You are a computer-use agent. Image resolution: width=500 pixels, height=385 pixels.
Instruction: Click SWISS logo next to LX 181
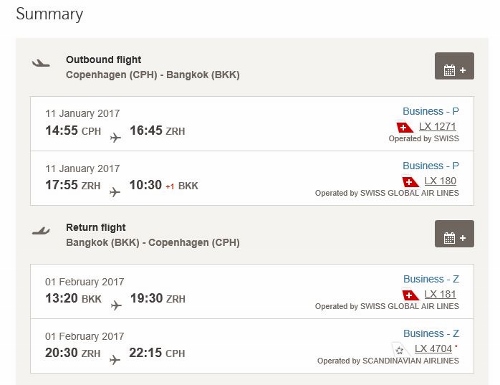pyautogui.click(x=410, y=295)
